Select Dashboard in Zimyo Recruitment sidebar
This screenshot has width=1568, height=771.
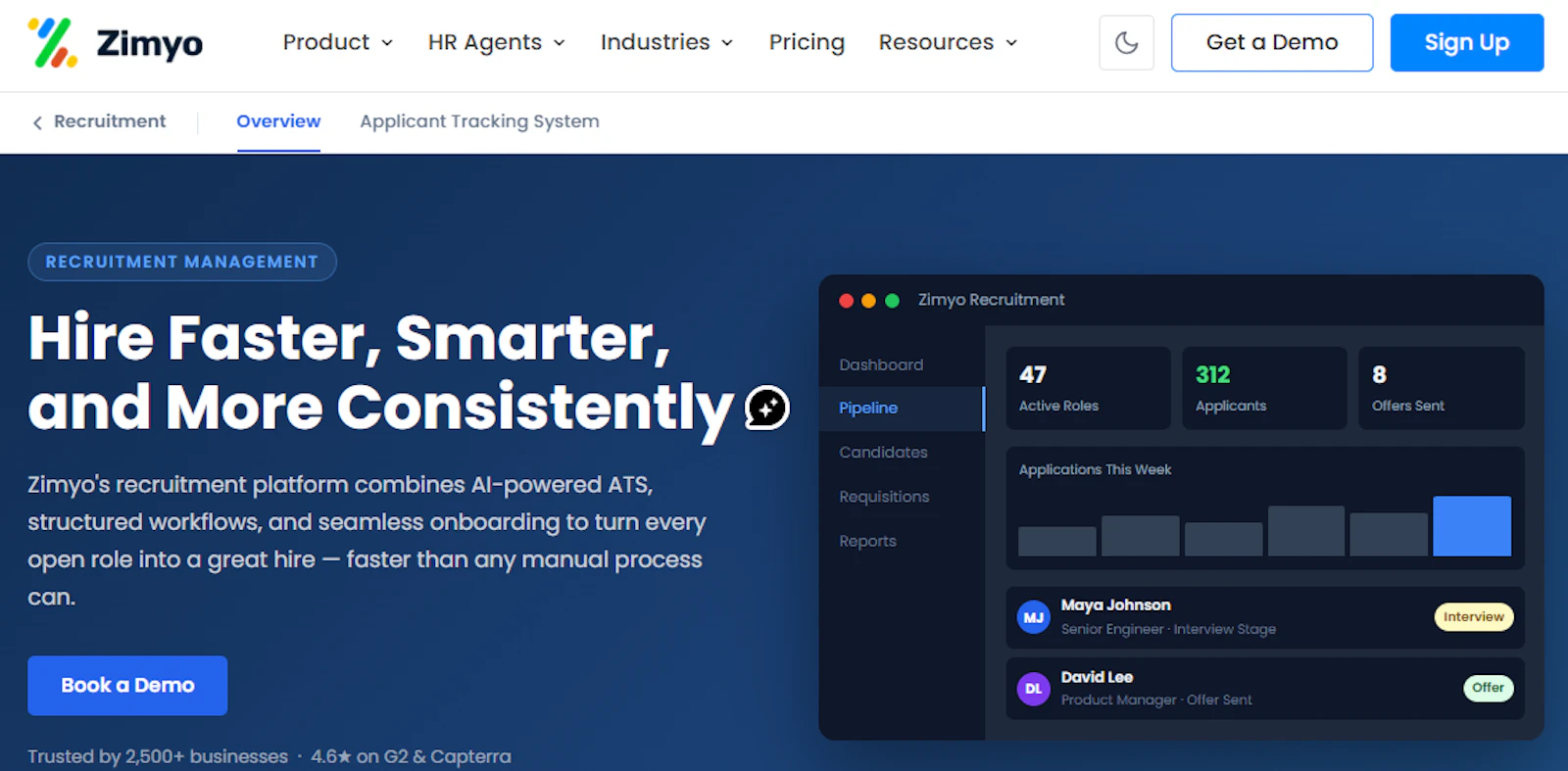pos(881,364)
